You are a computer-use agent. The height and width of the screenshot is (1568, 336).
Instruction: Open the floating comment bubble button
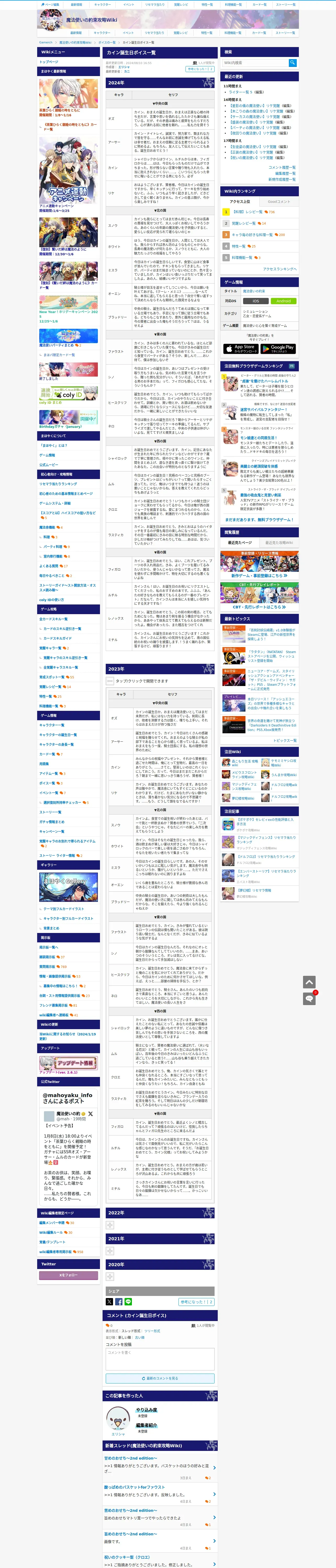(x=309, y=998)
